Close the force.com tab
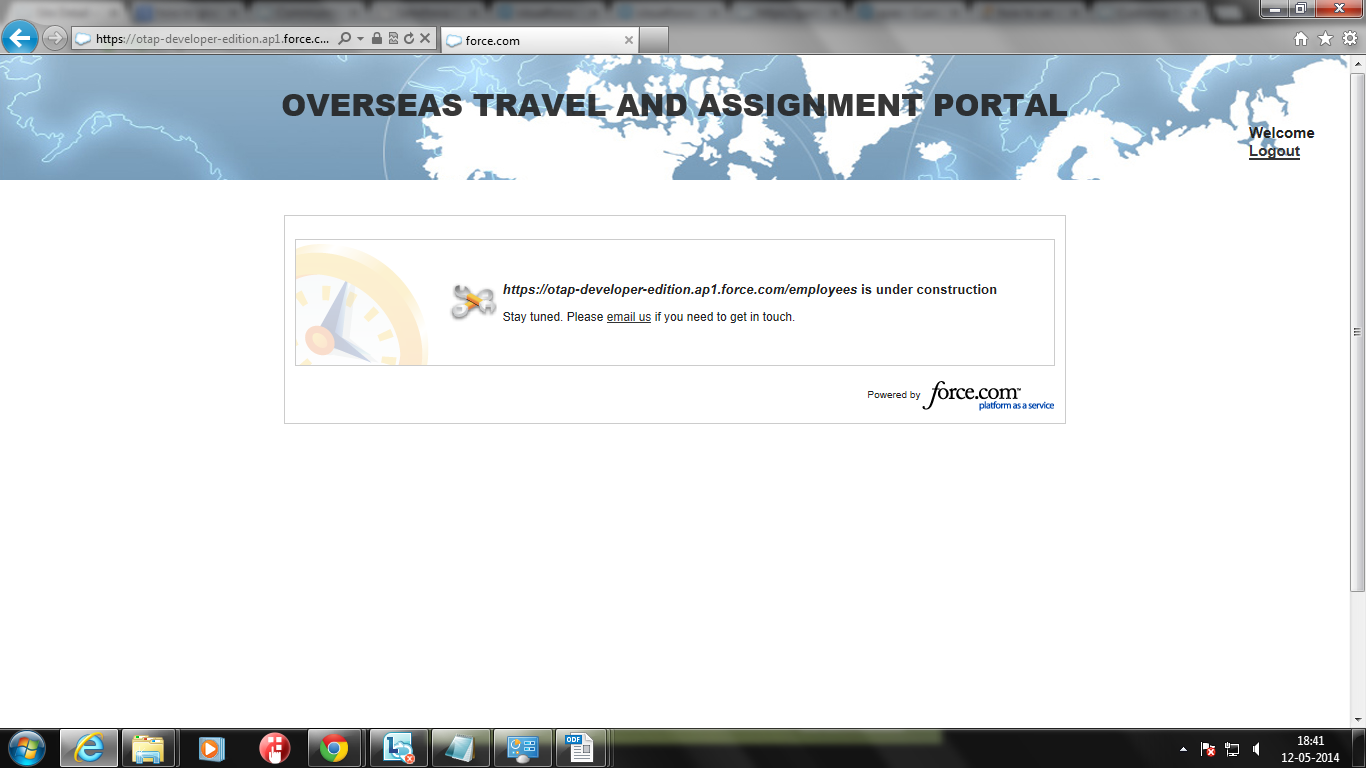1366x768 pixels. tap(629, 40)
